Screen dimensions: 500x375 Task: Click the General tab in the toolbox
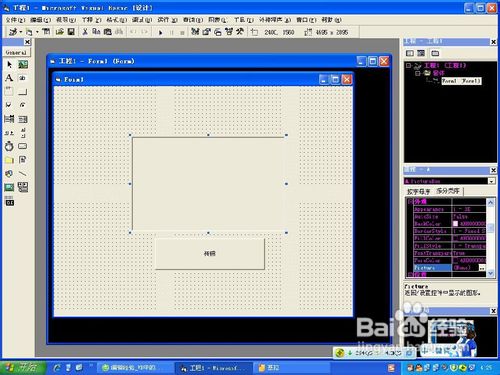16,52
